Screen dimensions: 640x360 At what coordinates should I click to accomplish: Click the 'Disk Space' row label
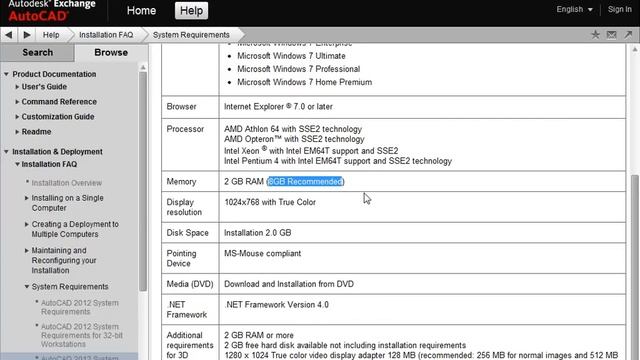click(187, 233)
